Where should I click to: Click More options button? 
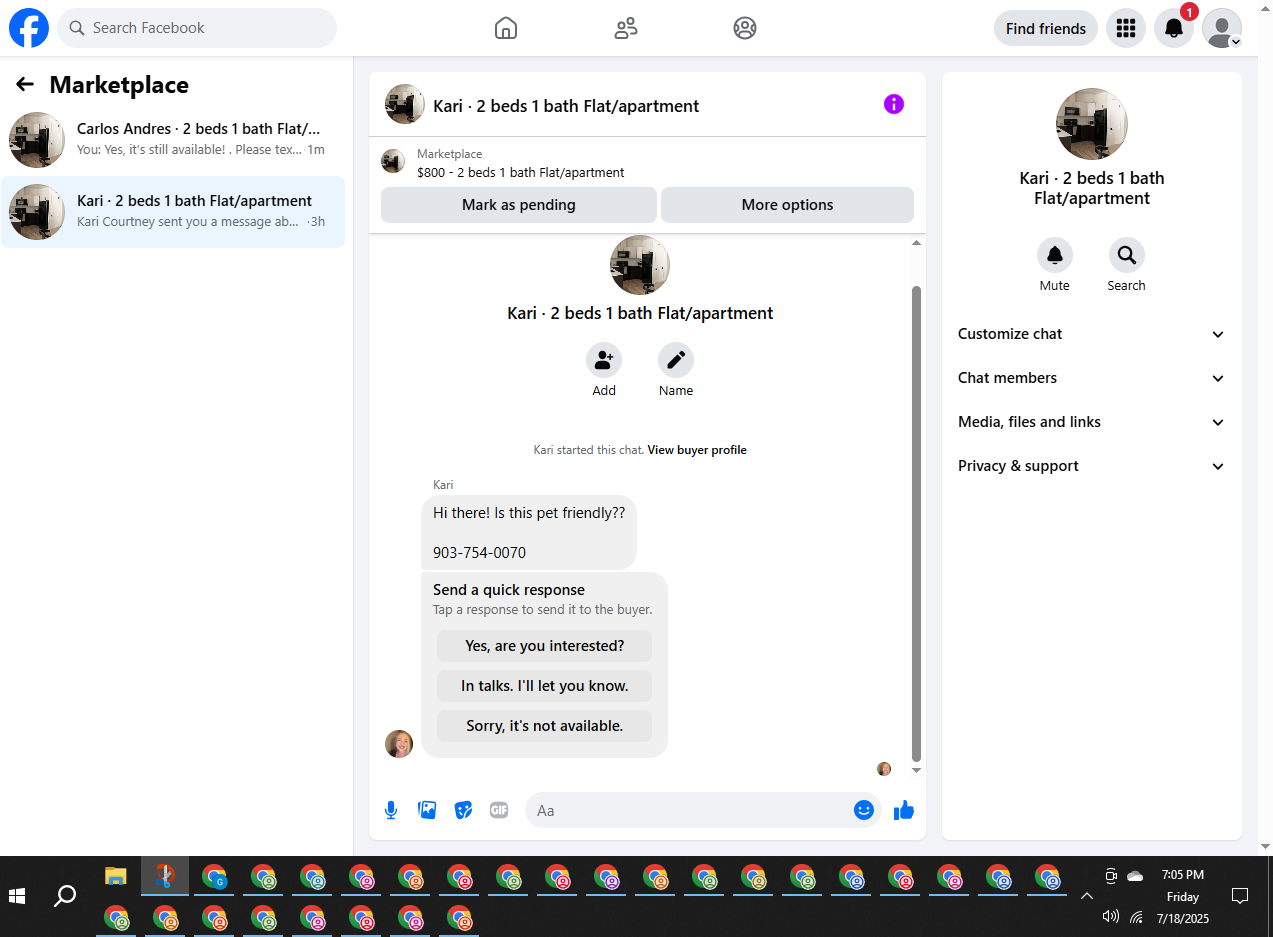pos(787,205)
